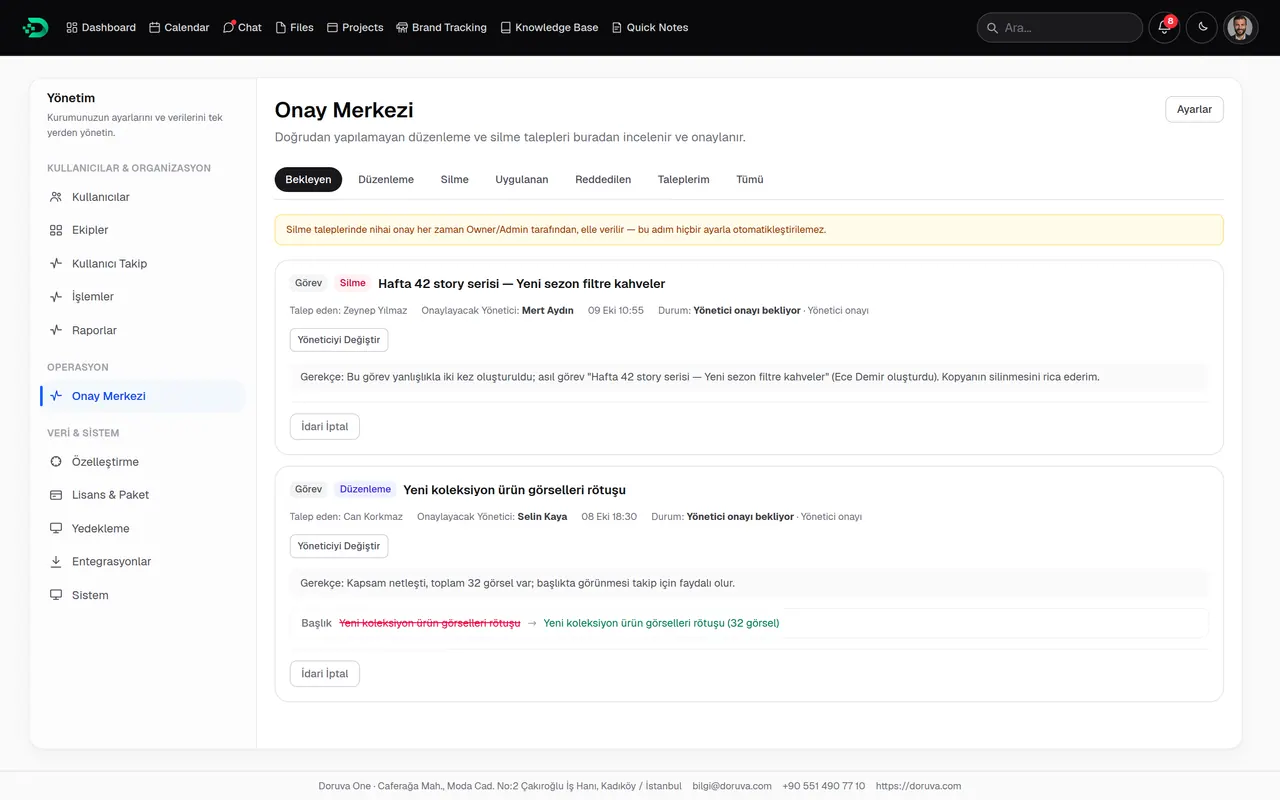
Task: Click the phone number +90 551 490 77 10
Action: [x=824, y=786]
